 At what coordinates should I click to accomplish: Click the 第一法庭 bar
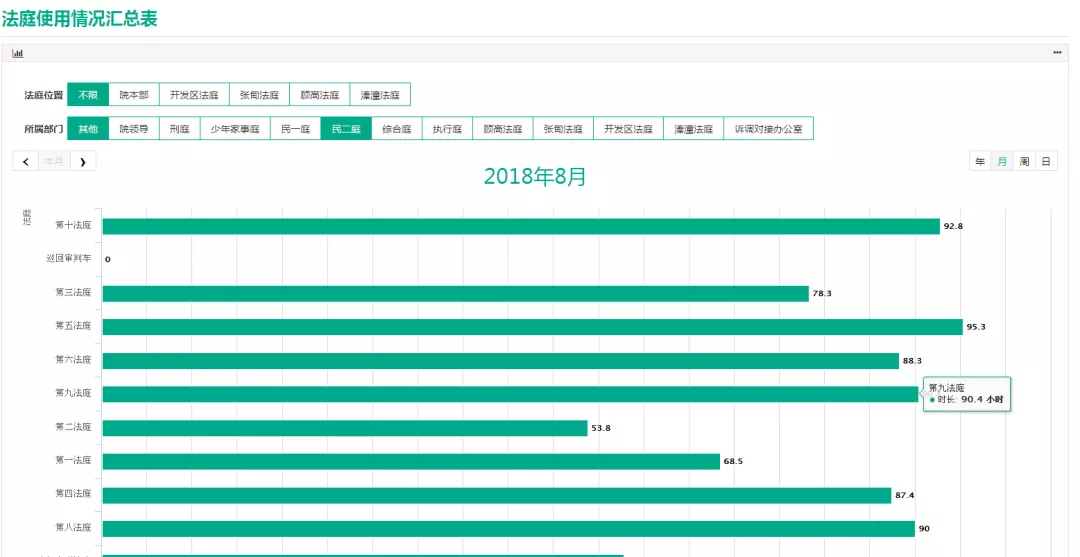tap(411, 461)
